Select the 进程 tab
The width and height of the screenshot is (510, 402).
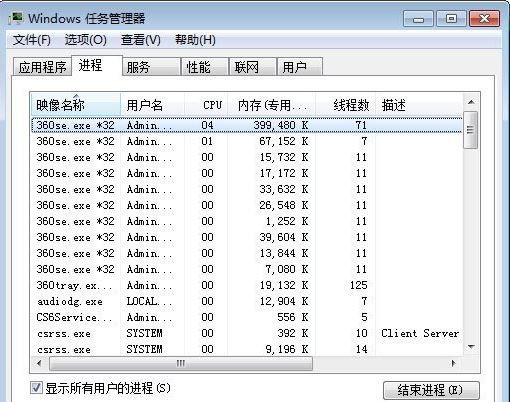tap(97, 65)
